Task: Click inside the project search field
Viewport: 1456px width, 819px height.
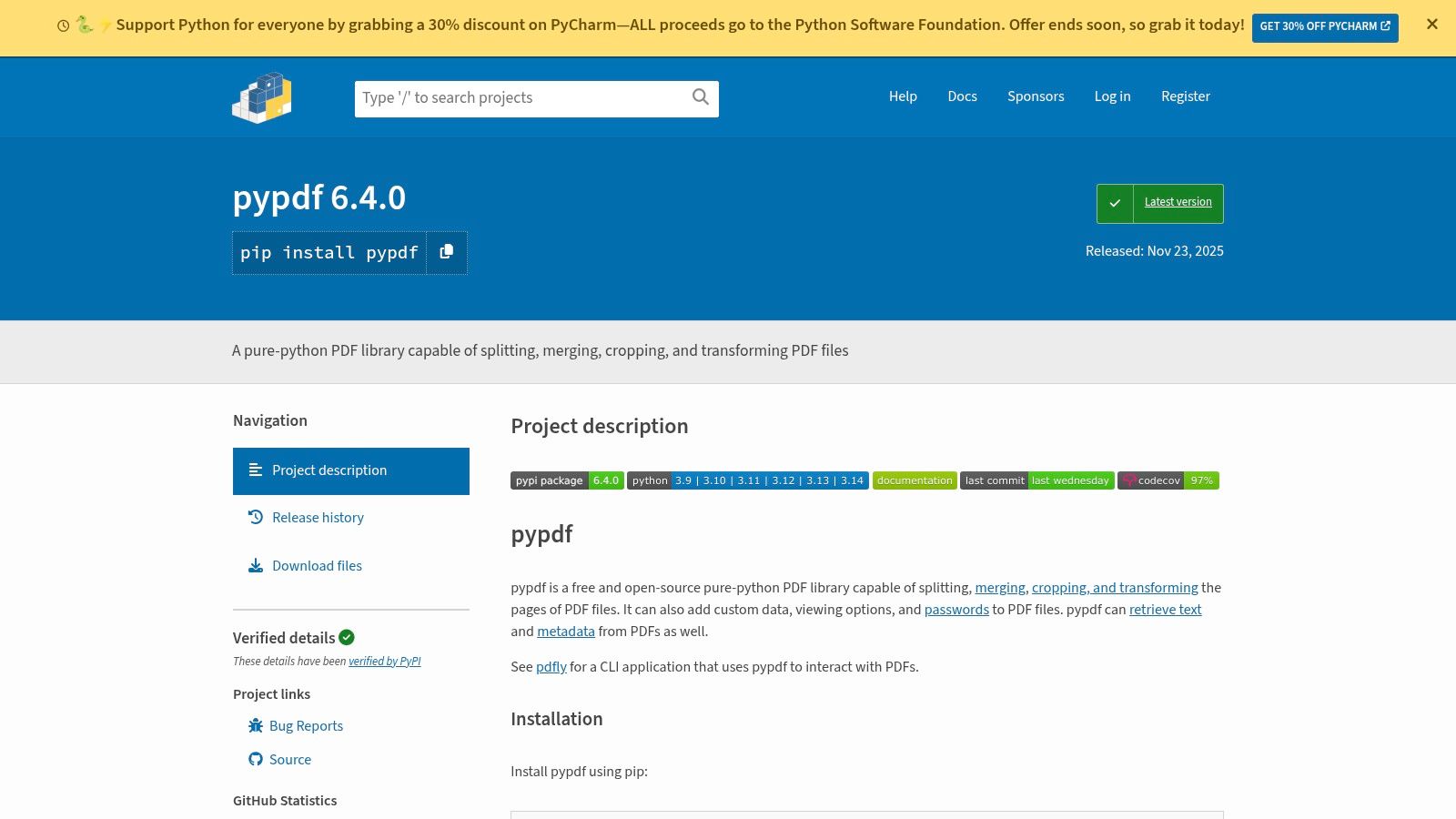Action: 519,97
